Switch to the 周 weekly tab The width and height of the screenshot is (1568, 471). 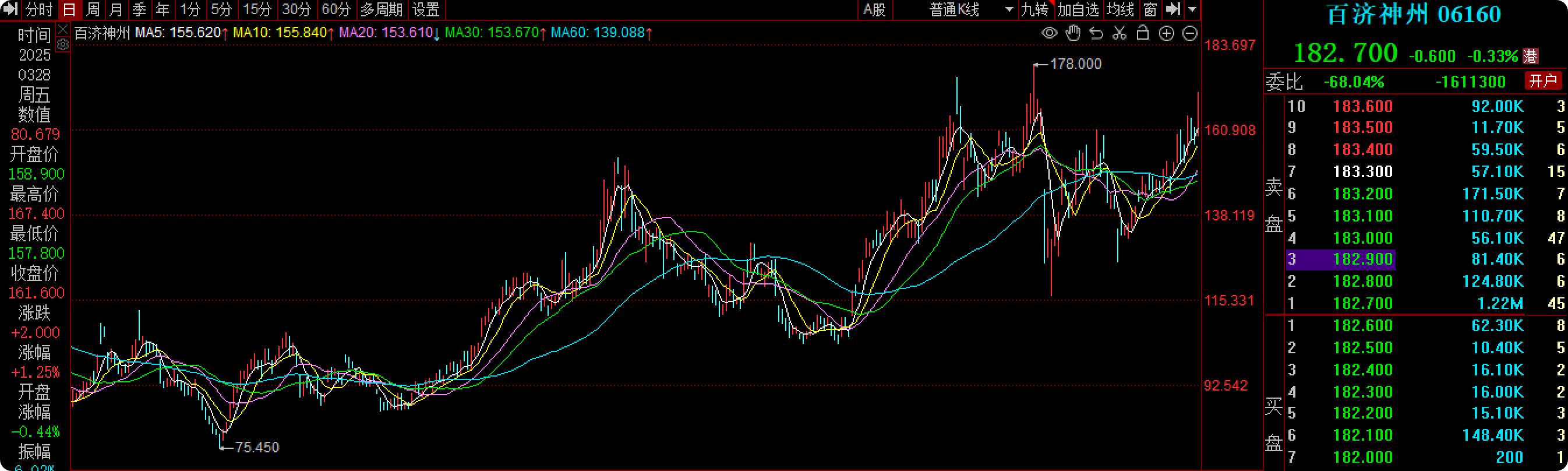coord(93,10)
